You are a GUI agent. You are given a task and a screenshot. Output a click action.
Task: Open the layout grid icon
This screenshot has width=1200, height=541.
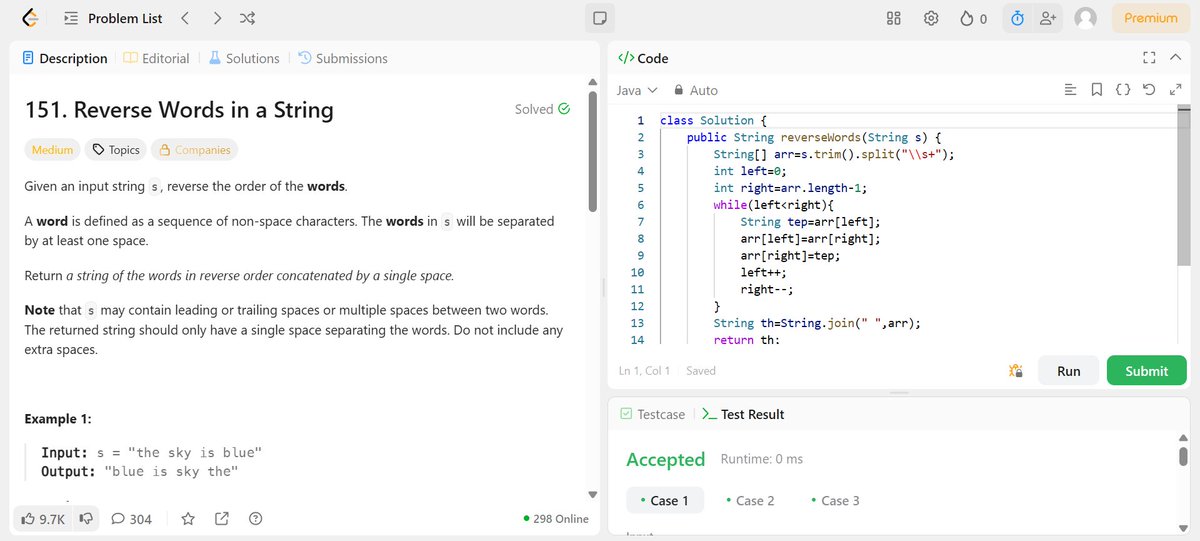pos(895,18)
